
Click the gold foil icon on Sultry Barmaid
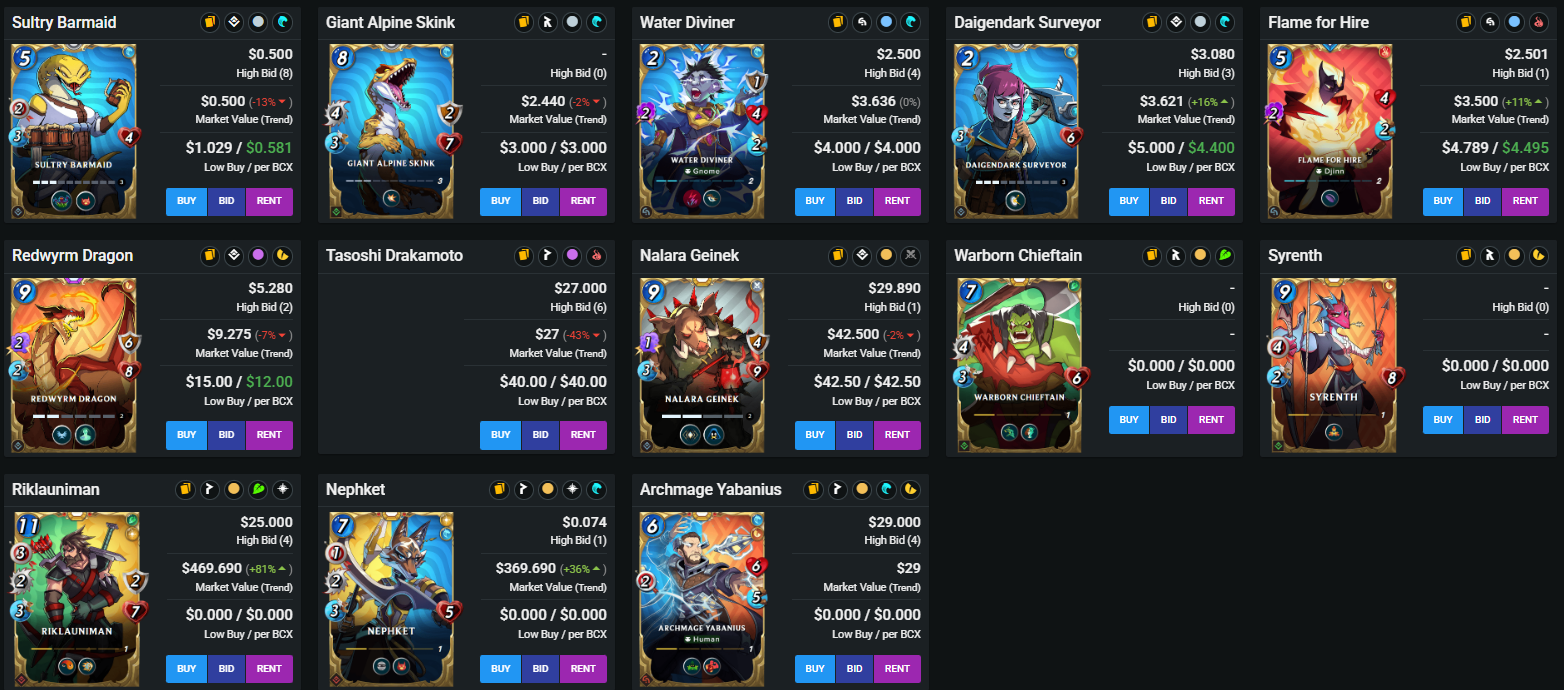tap(210, 22)
